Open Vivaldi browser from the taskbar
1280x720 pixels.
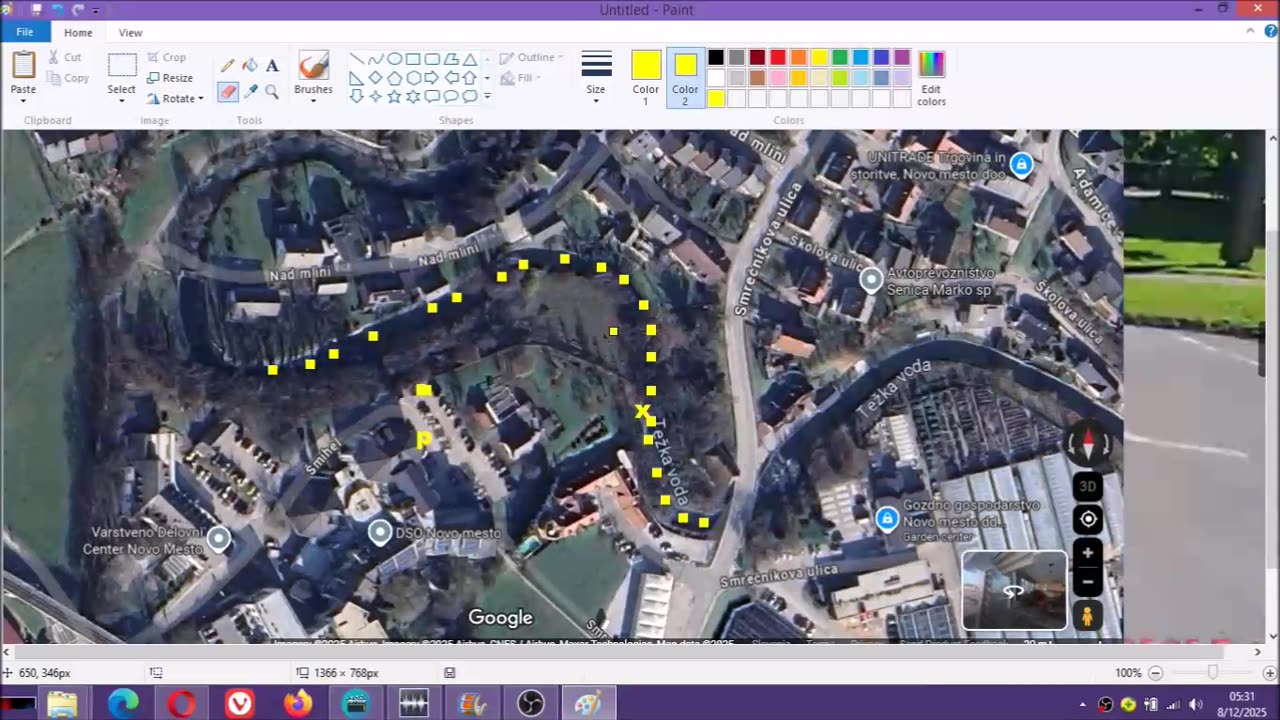(x=239, y=704)
